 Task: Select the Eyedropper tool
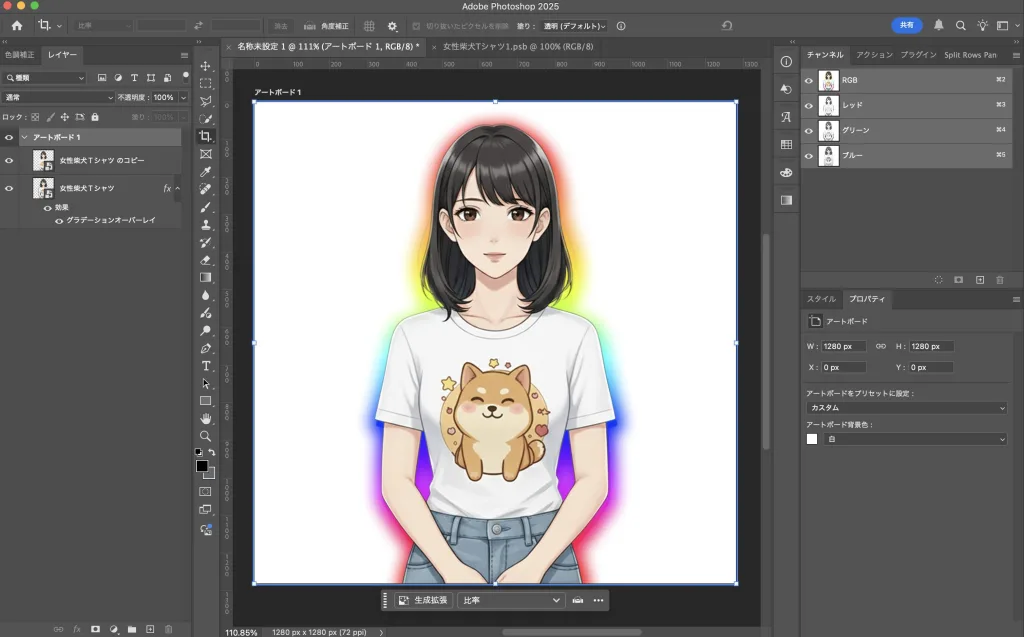point(206,172)
